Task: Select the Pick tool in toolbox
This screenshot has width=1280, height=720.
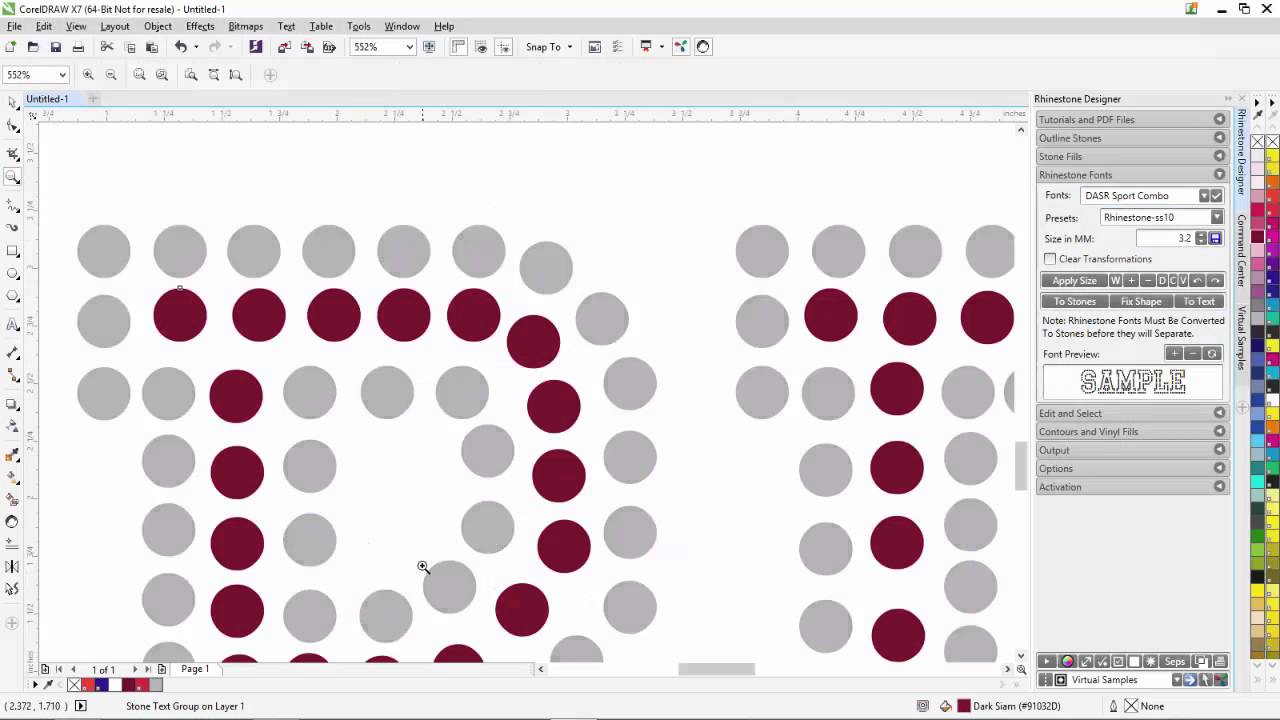Action: click(13, 102)
